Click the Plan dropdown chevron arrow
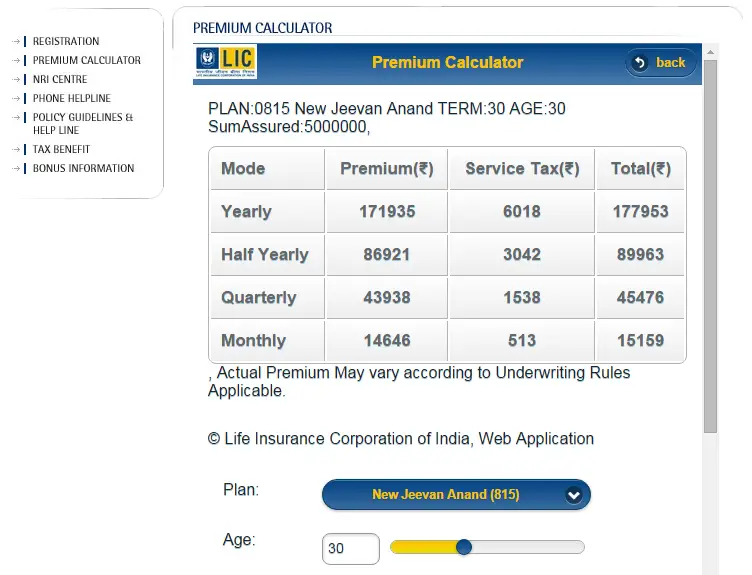The width and height of the screenshot is (752, 575). [574, 495]
